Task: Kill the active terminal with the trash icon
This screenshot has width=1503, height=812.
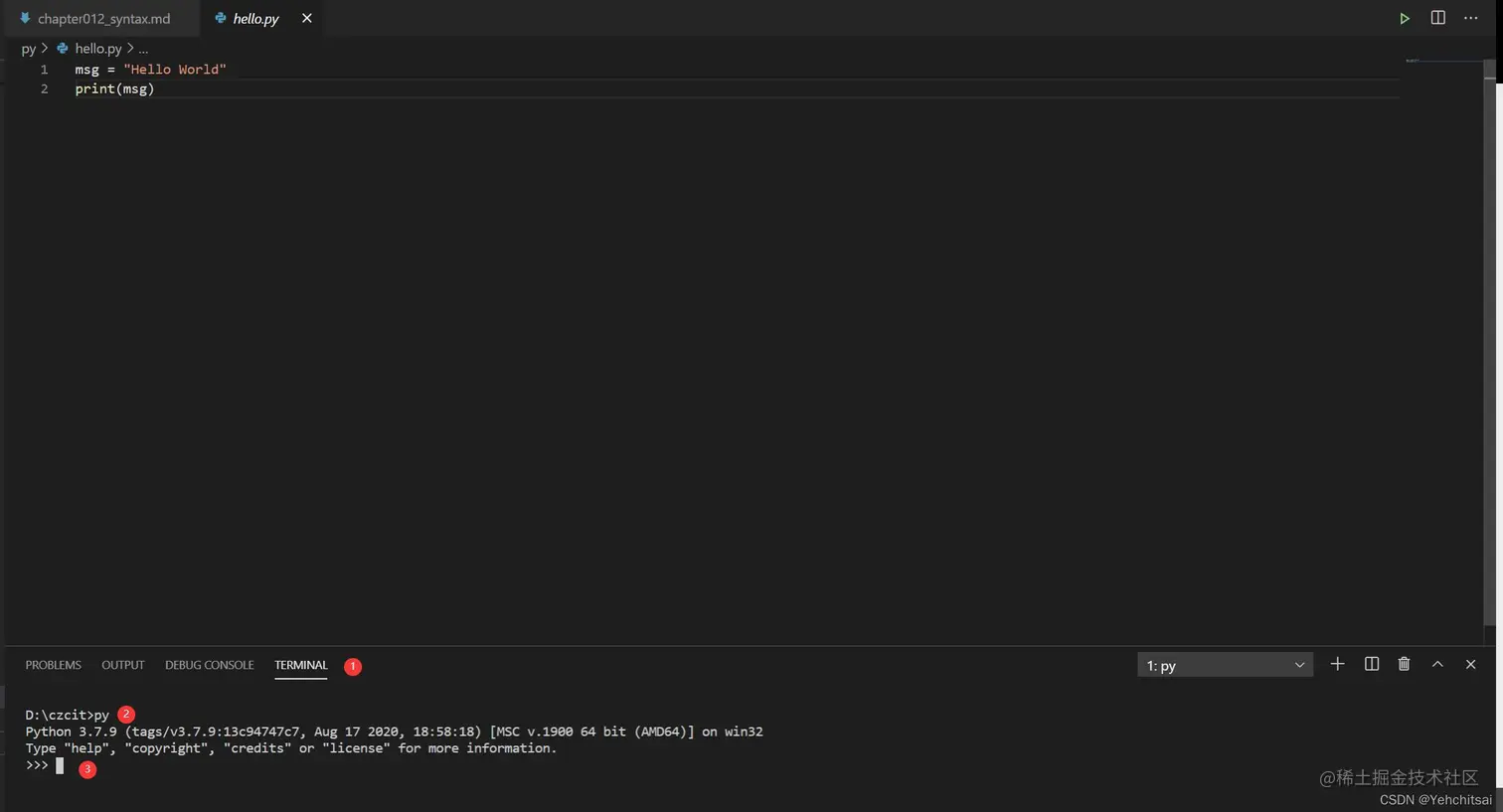Action: click(x=1404, y=664)
